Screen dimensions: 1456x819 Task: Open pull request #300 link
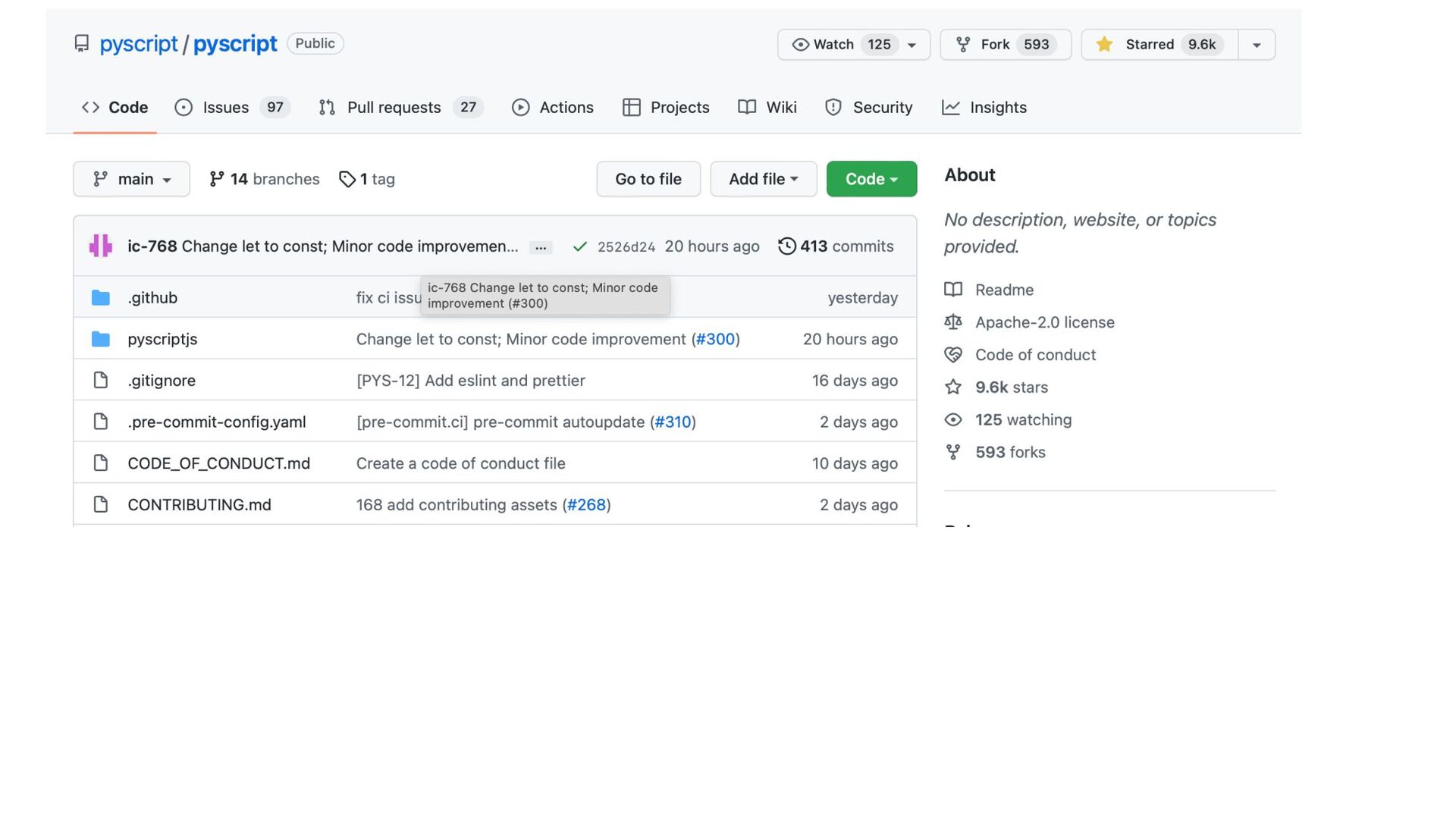pyautogui.click(x=715, y=339)
